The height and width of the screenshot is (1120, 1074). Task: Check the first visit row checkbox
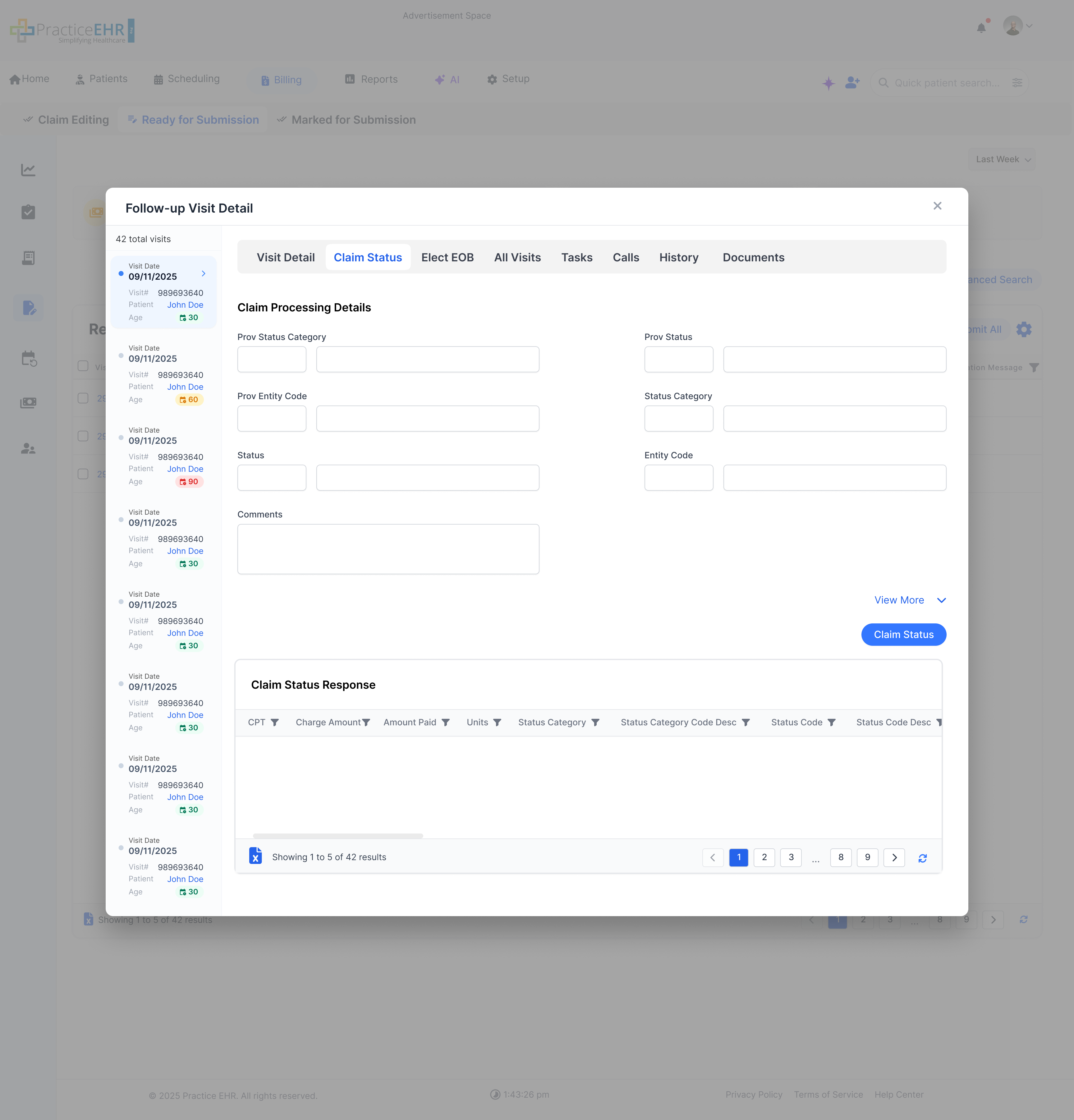click(x=83, y=398)
